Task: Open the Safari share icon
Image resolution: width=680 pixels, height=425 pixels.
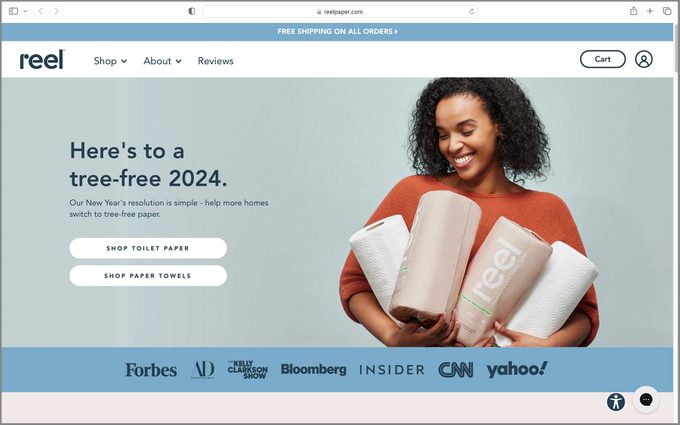Action: point(634,11)
